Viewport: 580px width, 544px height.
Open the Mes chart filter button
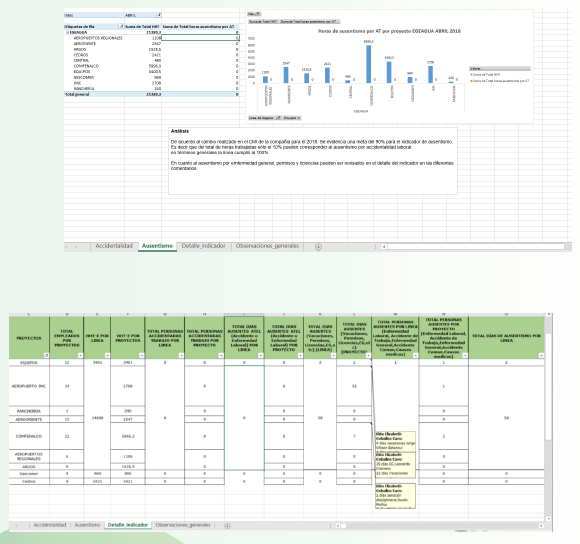254,14
